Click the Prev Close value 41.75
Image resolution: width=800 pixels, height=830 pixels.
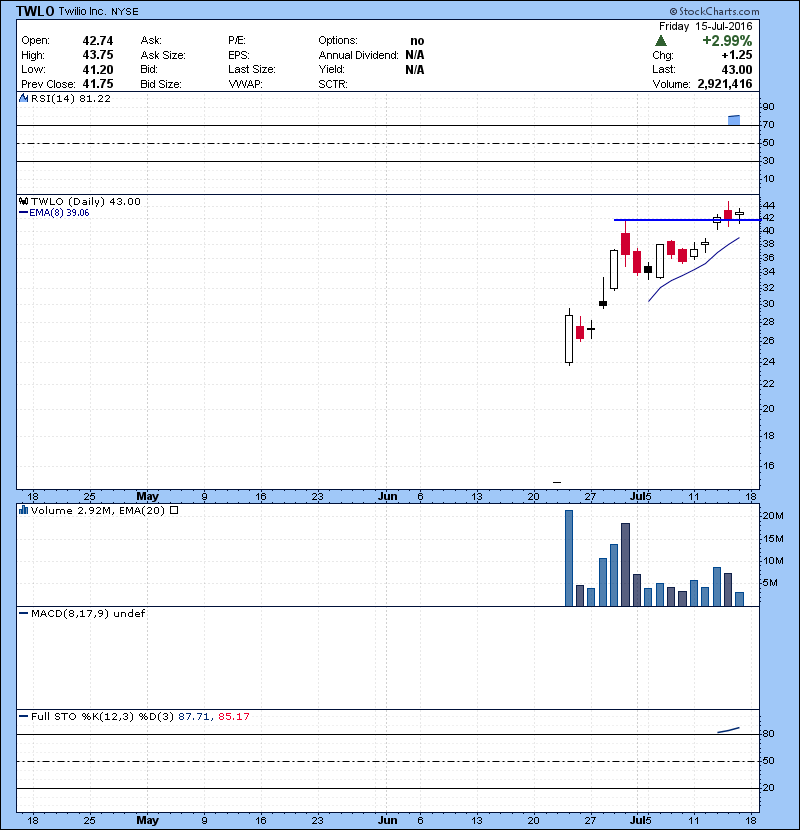(98, 84)
